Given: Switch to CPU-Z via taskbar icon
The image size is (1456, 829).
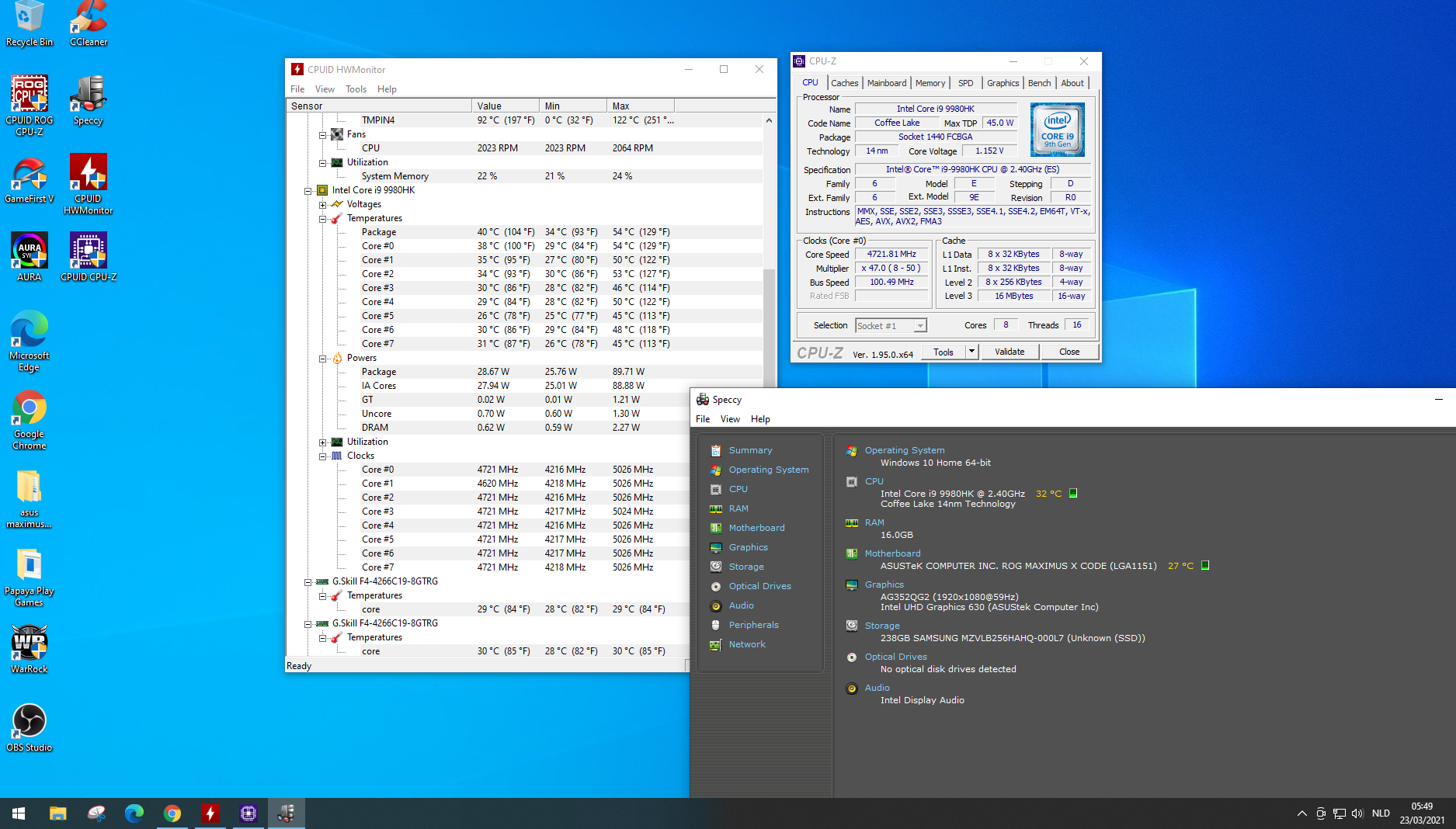Looking at the screenshot, I should [x=248, y=813].
